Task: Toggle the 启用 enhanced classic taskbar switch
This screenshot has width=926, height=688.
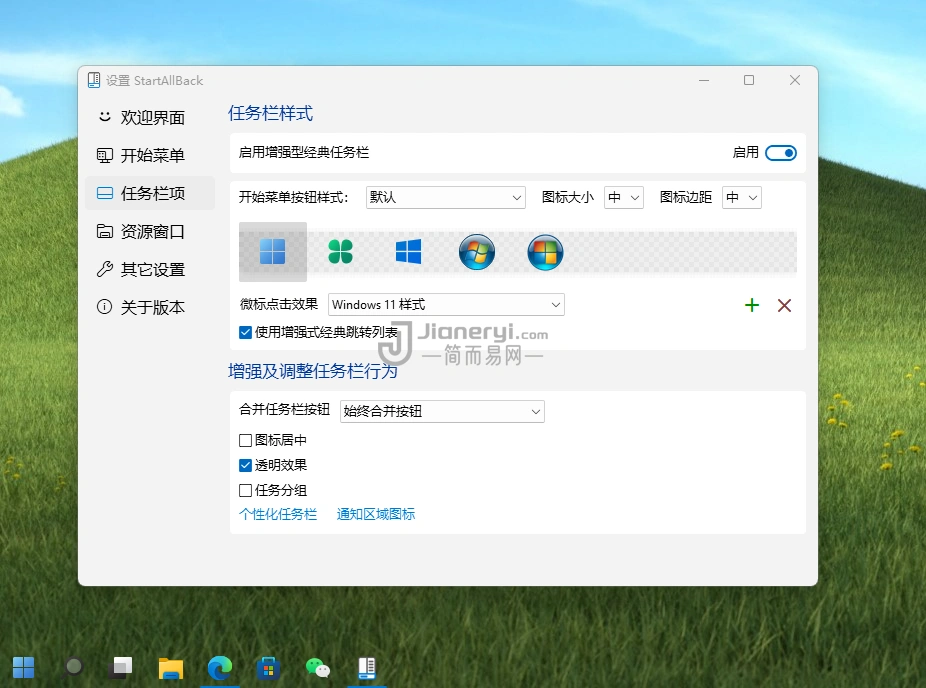Action: click(x=780, y=153)
